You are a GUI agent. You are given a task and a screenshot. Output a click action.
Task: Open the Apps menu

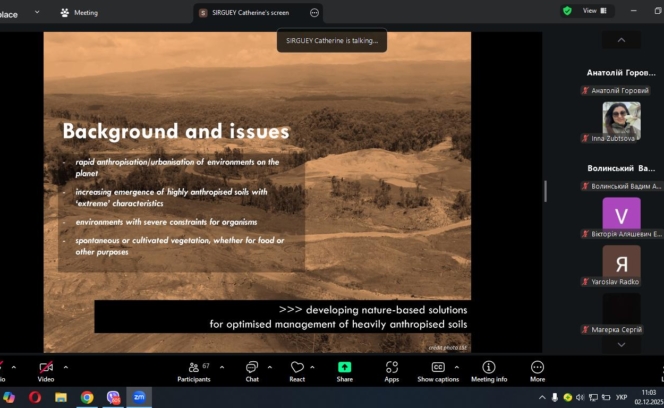click(391, 370)
